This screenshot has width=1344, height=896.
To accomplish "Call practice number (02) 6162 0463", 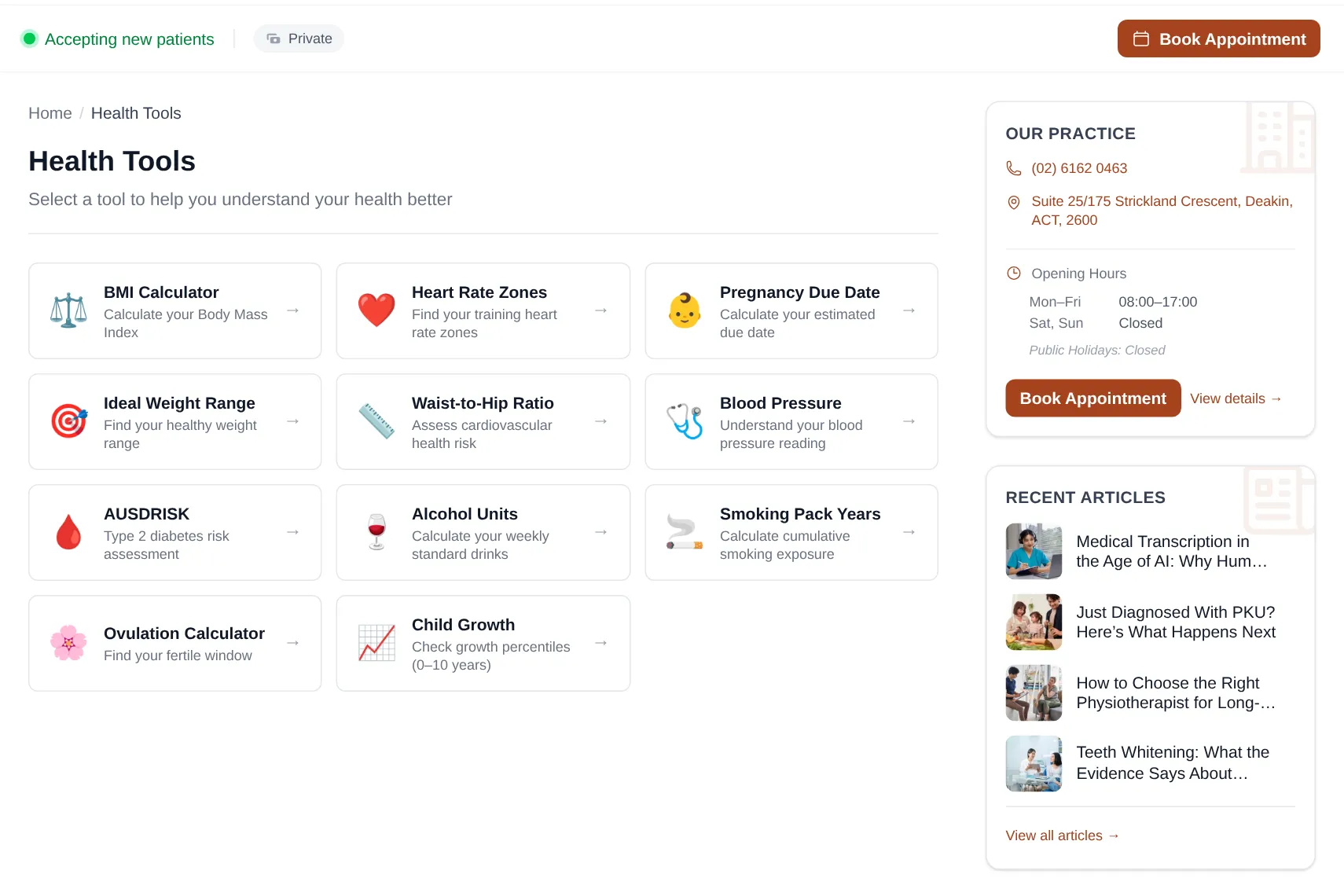I will pos(1079,168).
